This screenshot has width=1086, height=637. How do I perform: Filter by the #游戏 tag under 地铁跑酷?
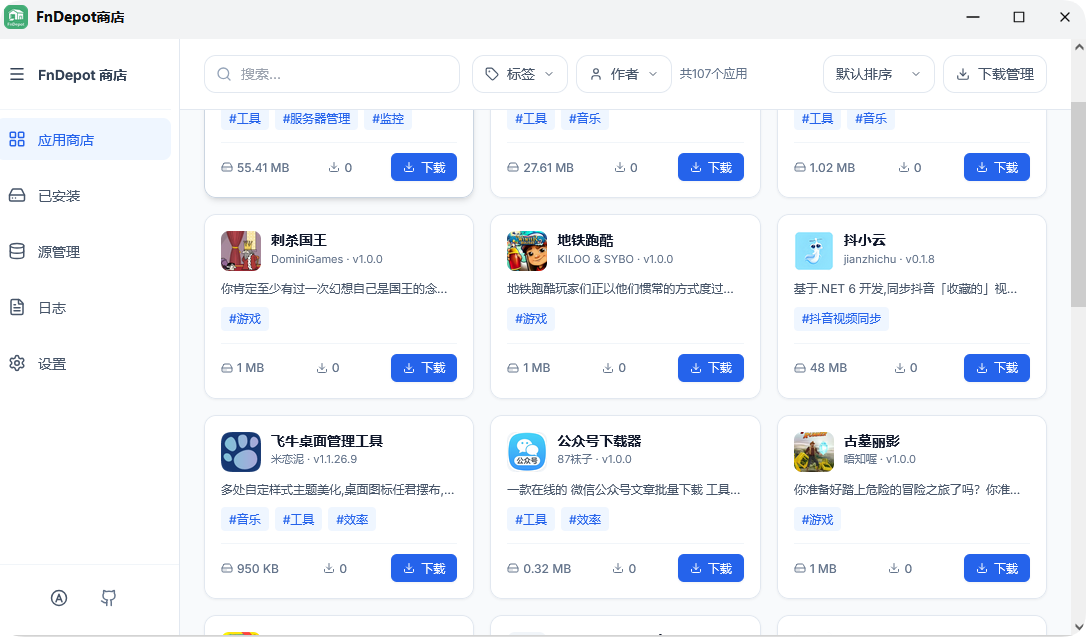point(530,318)
